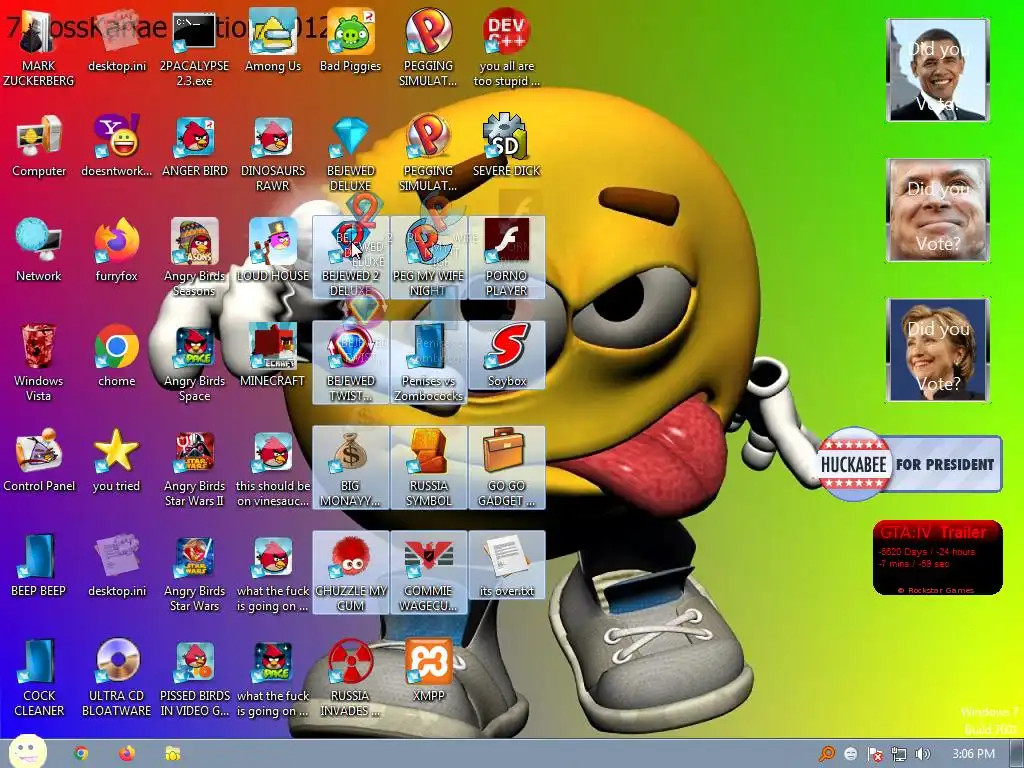This screenshot has width=1024, height=768.
Task: Select the RUSSIA SYMBOL icon
Action: click(428, 468)
